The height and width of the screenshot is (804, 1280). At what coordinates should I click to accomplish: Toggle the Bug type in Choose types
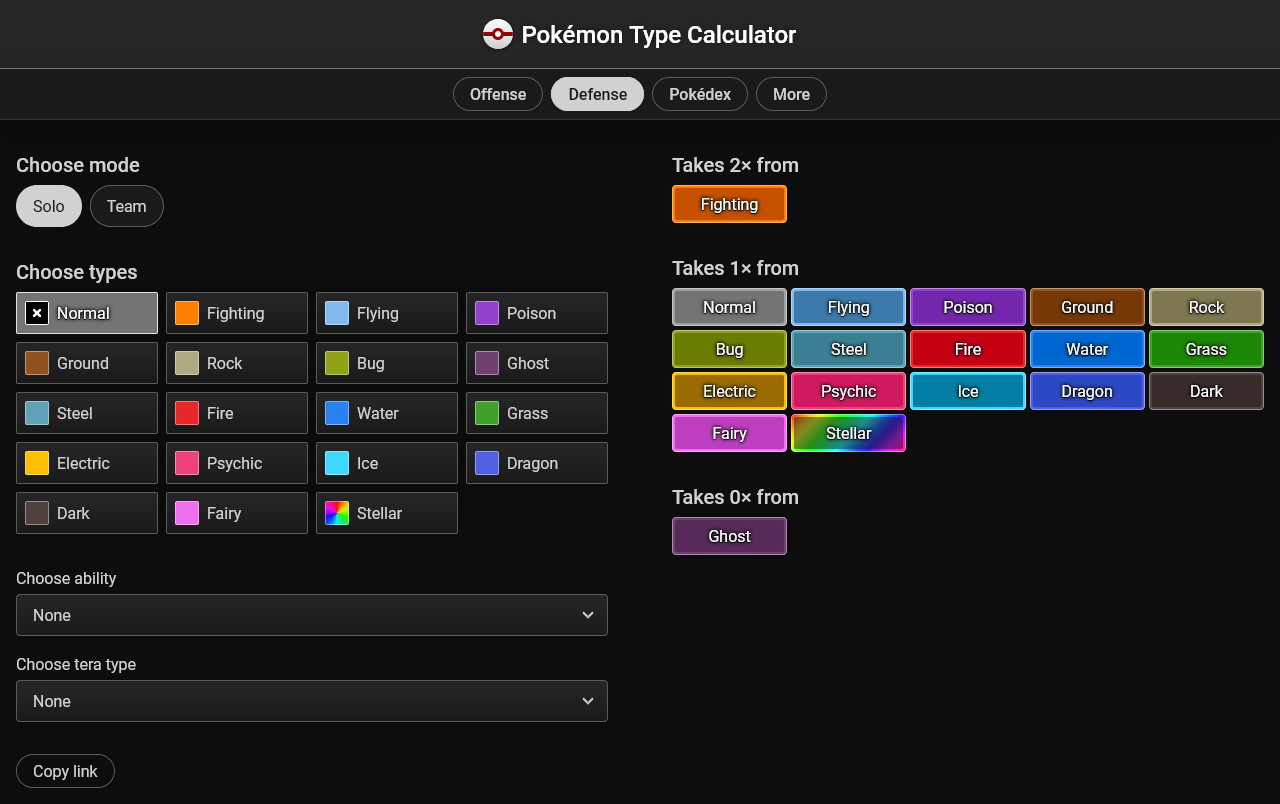pos(387,363)
